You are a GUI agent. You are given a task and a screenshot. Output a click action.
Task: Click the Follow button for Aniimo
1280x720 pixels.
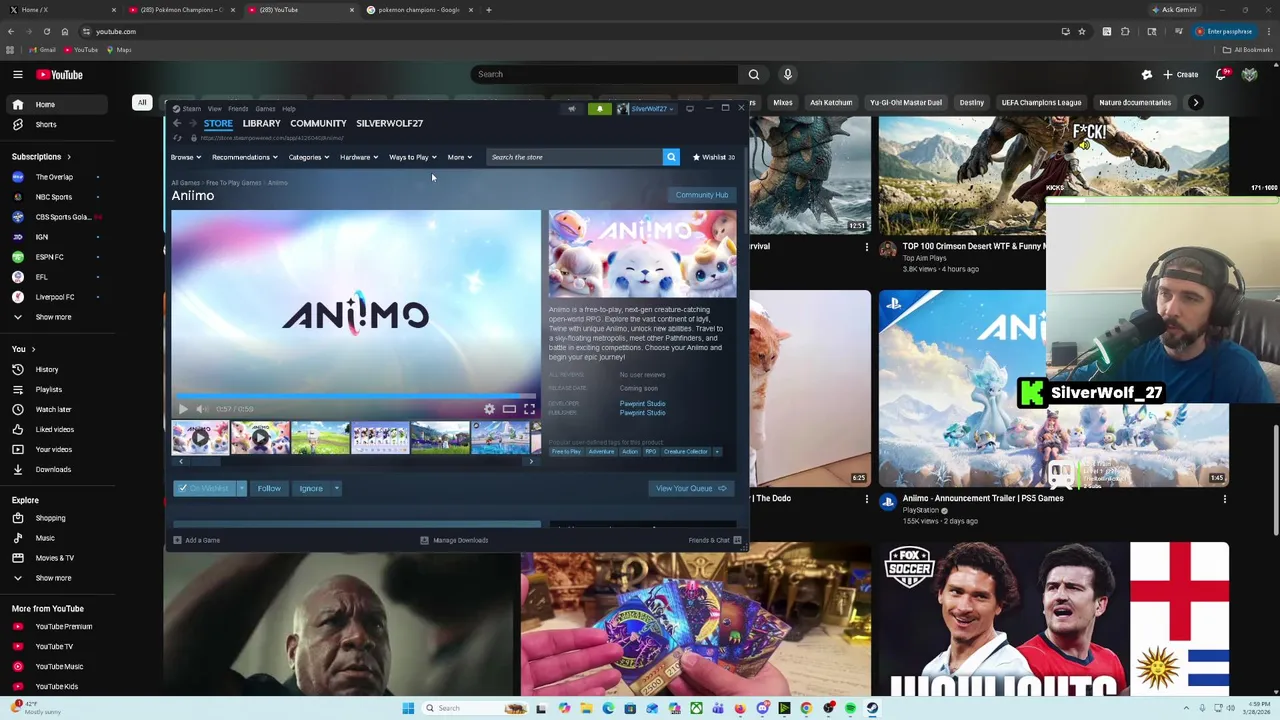pos(269,488)
